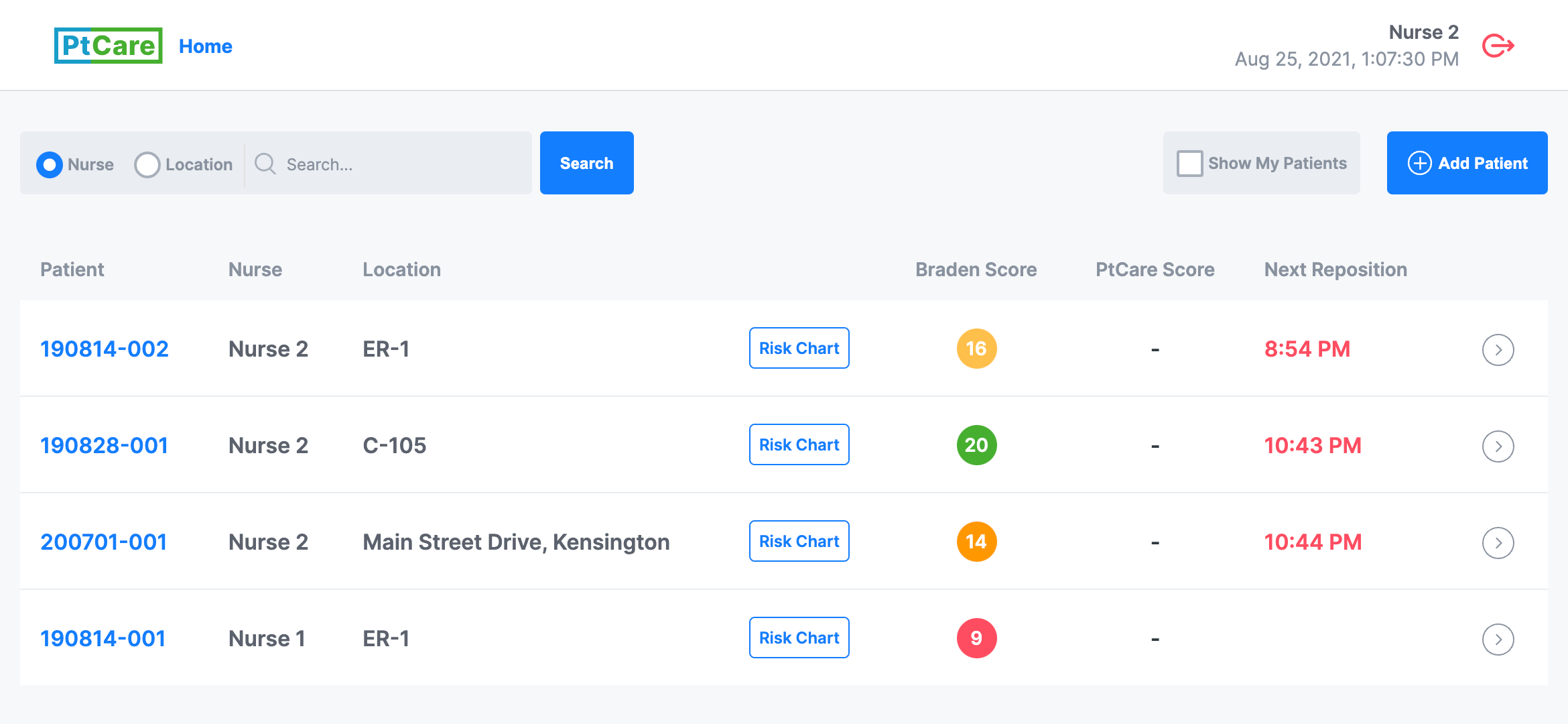This screenshot has width=1568, height=724.
Task: Click the magnifier icon in search box
Action: [x=265, y=164]
